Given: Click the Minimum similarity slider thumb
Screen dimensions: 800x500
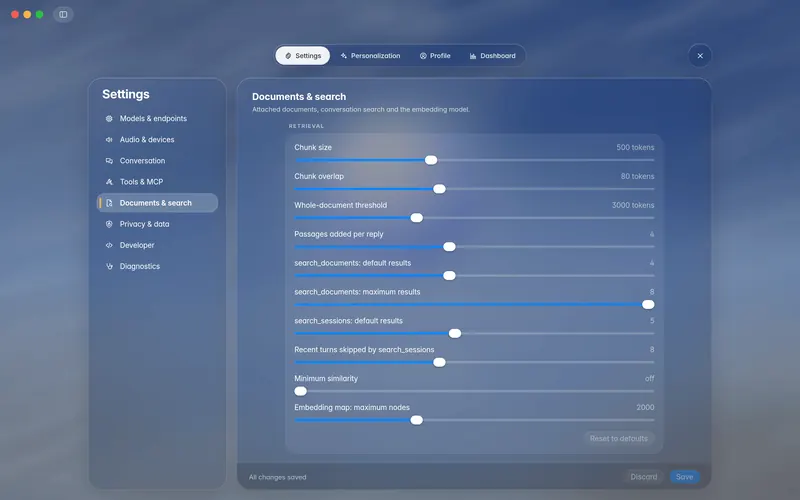Looking at the screenshot, I should (301, 391).
